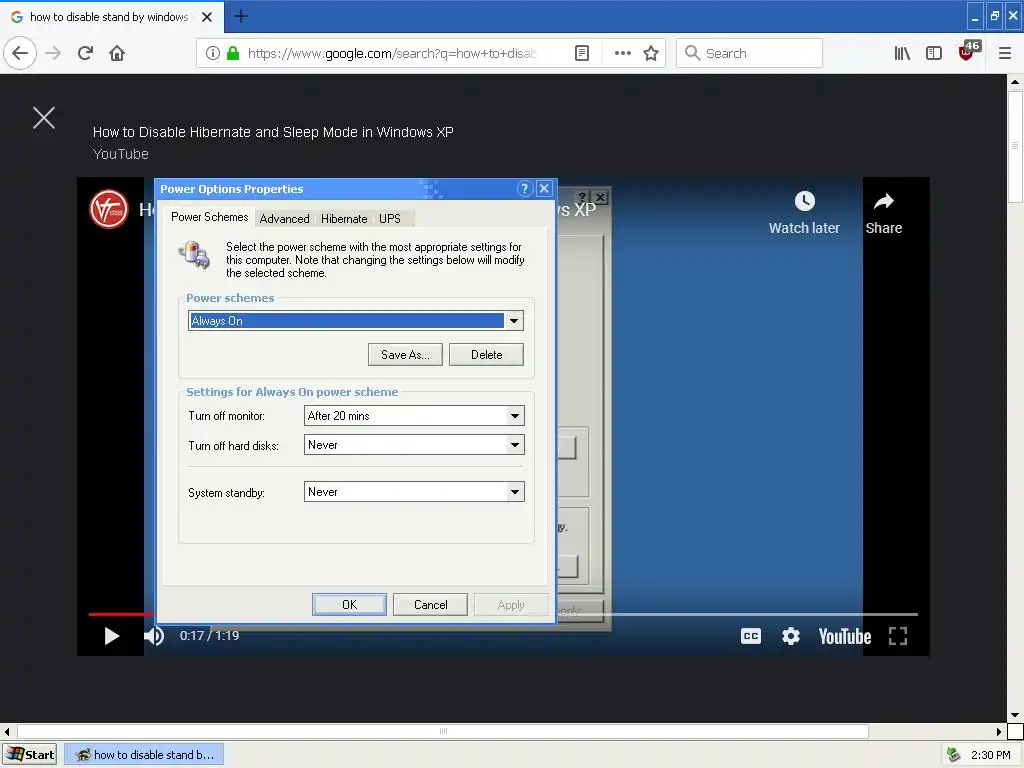Close the Power Options Properties dialog
The image size is (1024, 768).
544,189
